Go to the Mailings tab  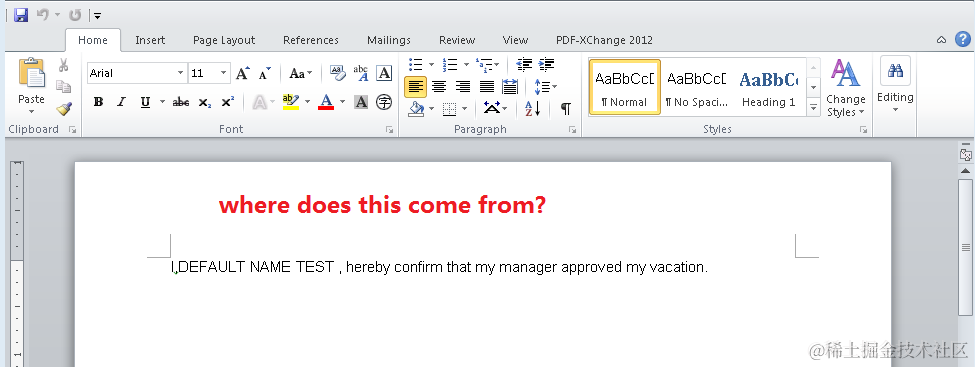coord(389,40)
